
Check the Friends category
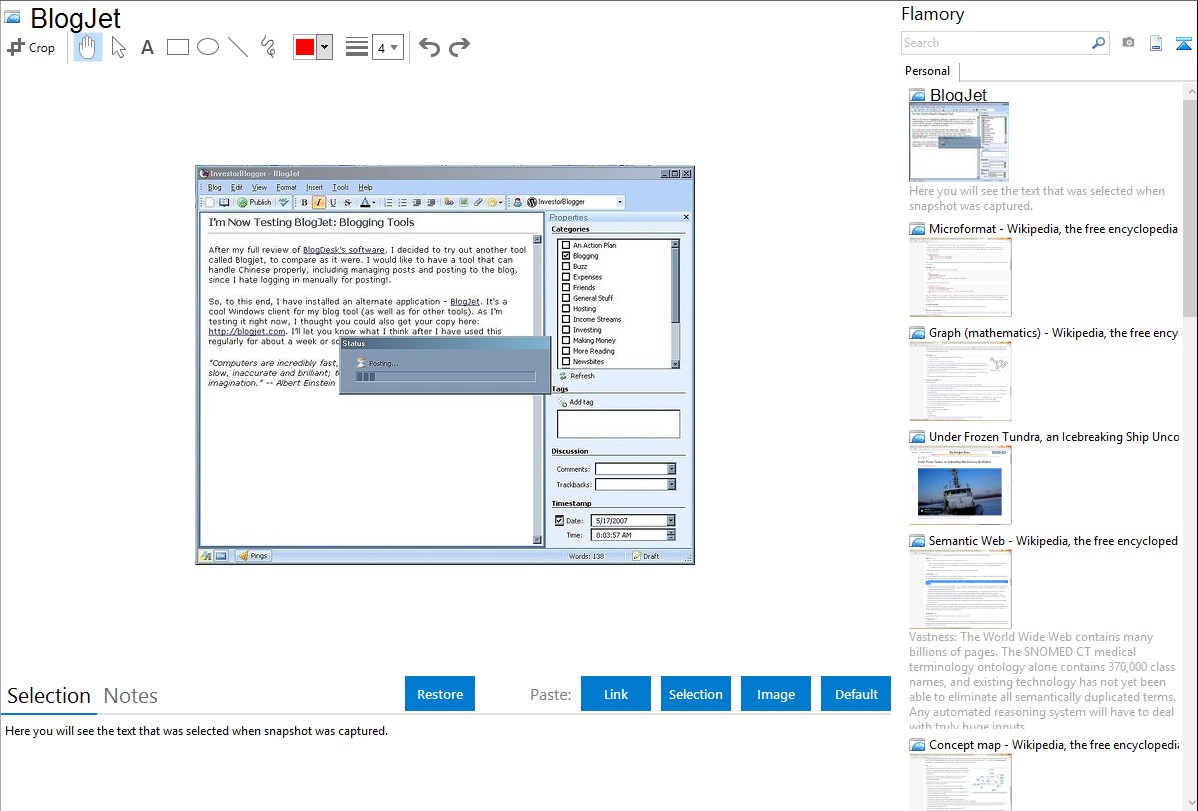coord(566,287)
